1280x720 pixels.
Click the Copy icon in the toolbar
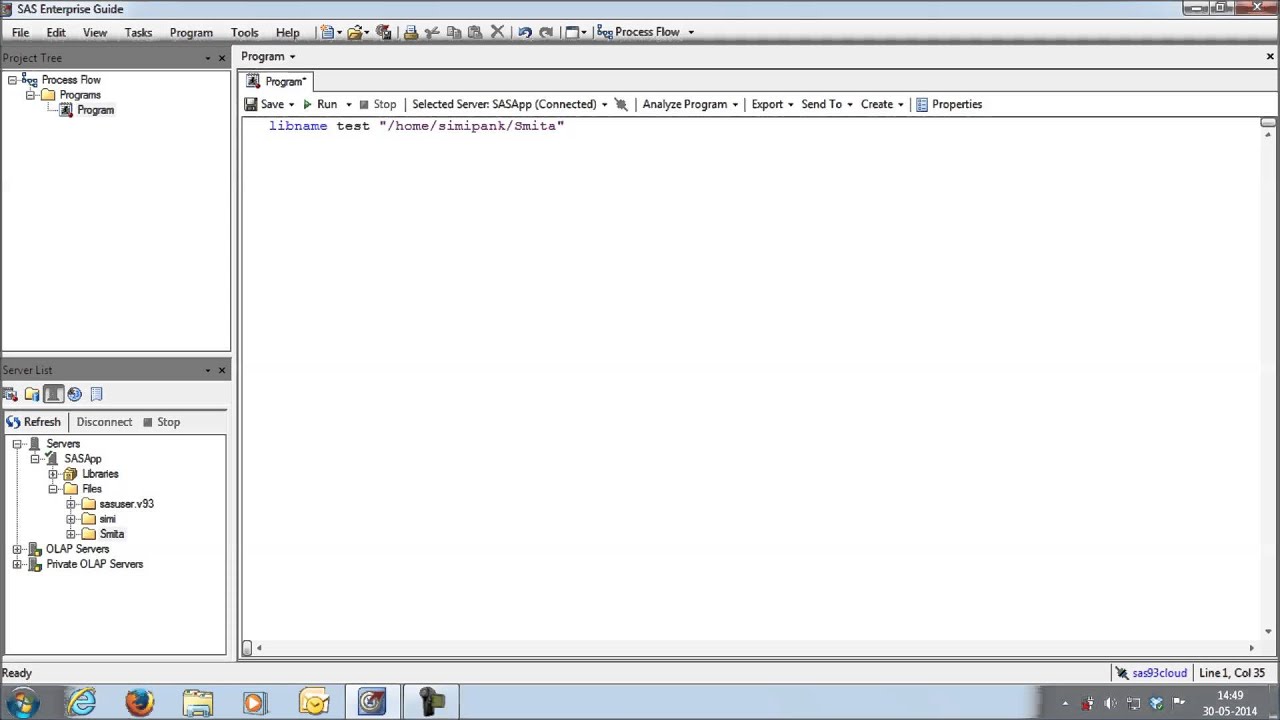pos(454,32)
